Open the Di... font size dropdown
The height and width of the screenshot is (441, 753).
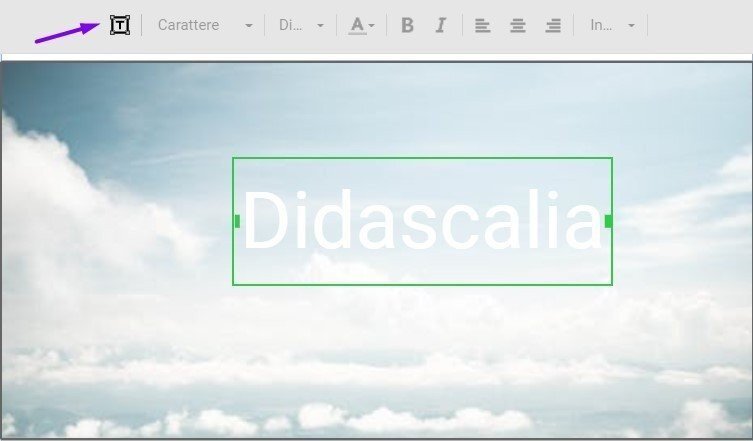tap(301, 25)
